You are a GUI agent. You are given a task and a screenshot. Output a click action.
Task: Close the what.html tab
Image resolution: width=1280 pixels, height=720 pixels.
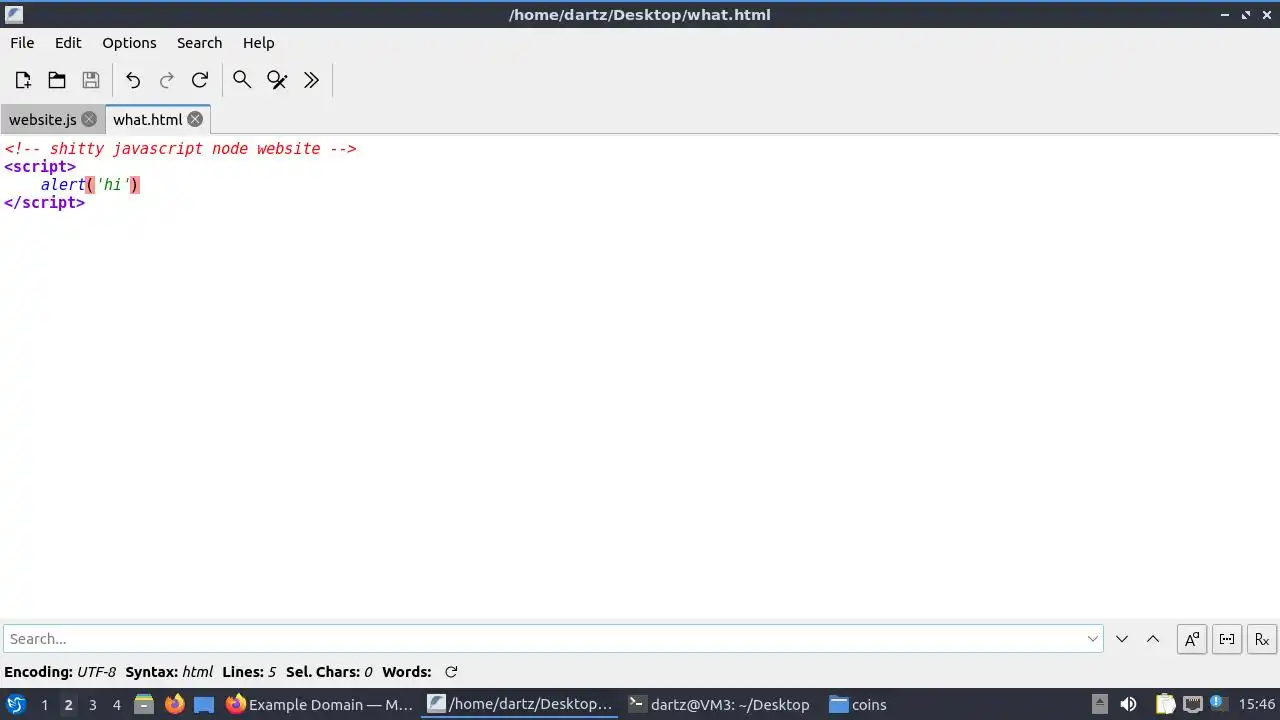click(x=195, y=119)
